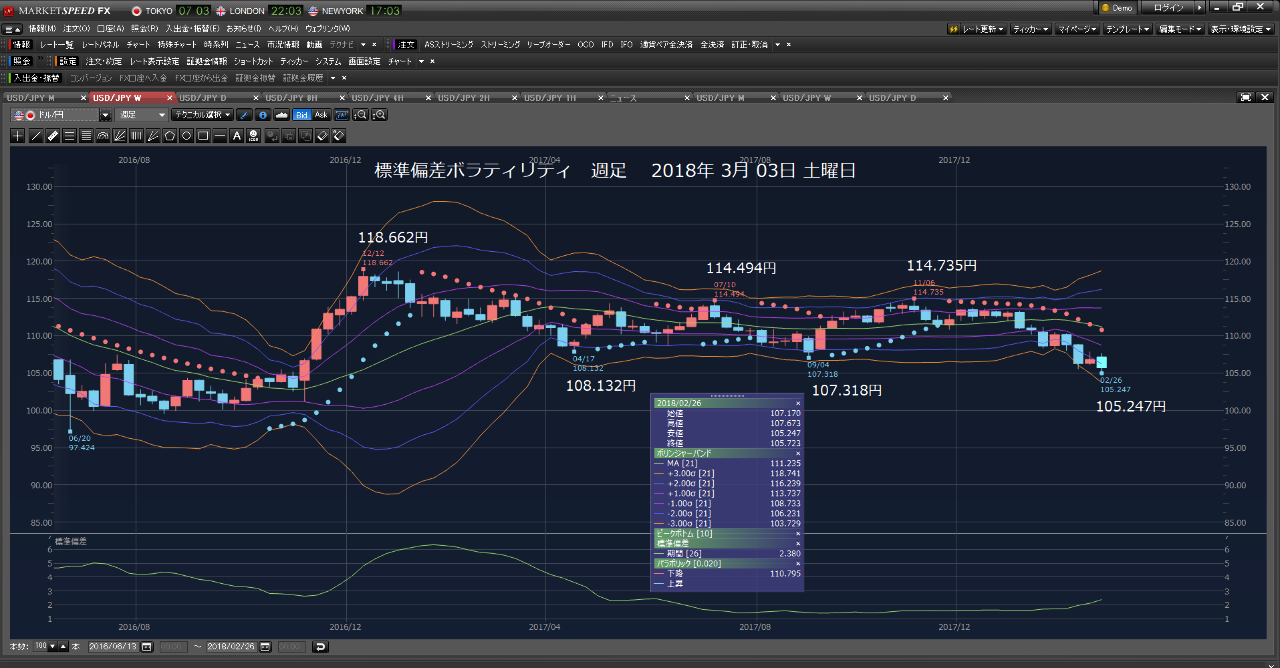Select the crosshair cursor tool
This screenshot has width=1280, height=668.
point(17,135)
